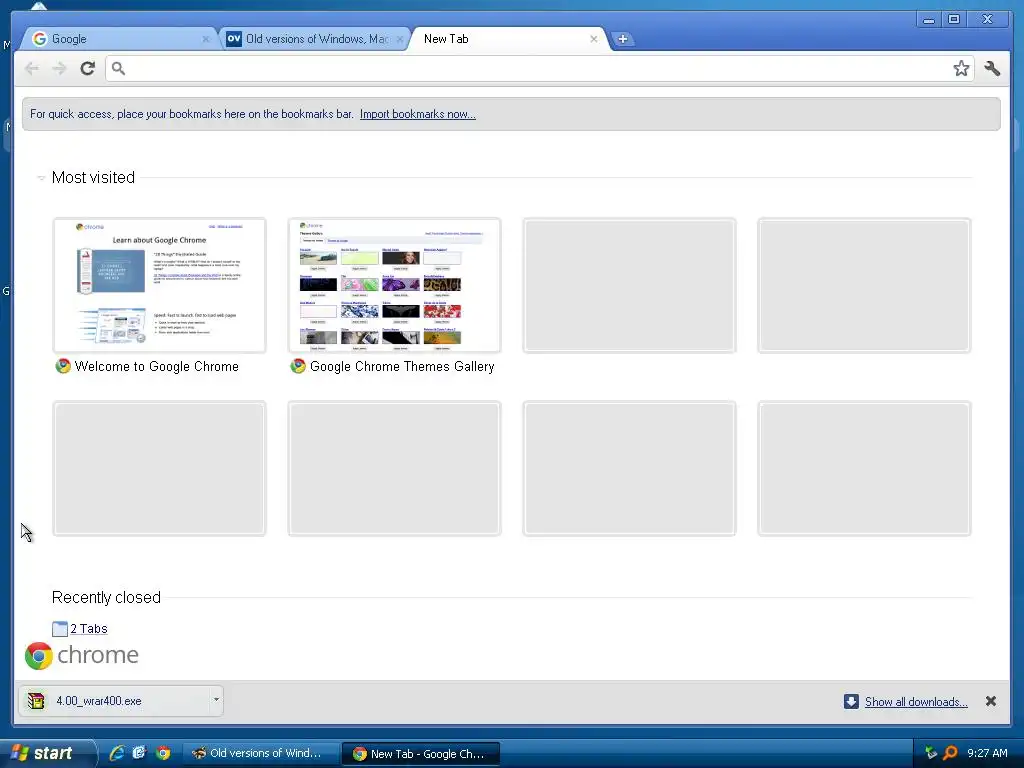Click the magnifier icon in address bar

pos(118,68)
